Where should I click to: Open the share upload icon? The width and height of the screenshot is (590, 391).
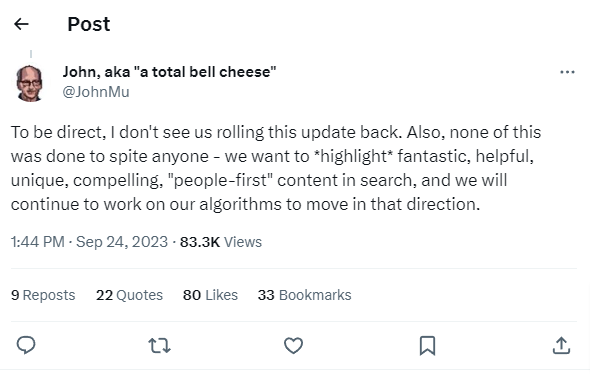(x=561, y=345)
